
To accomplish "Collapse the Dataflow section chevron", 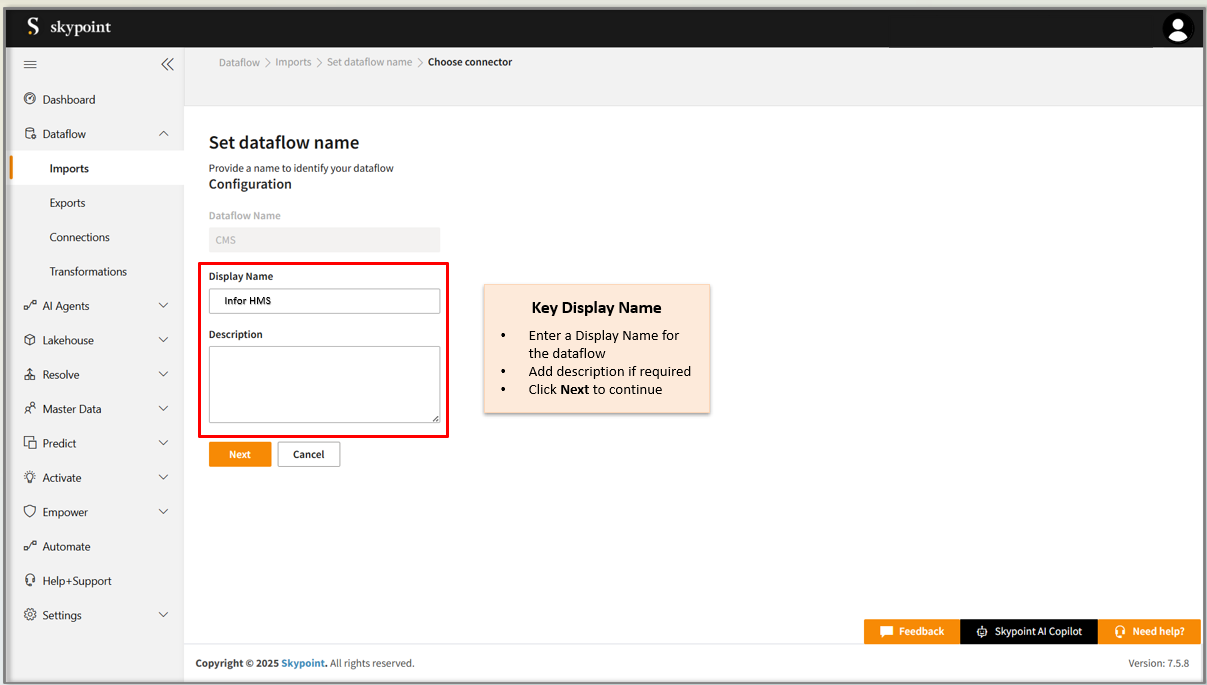I will click(164, 134).
